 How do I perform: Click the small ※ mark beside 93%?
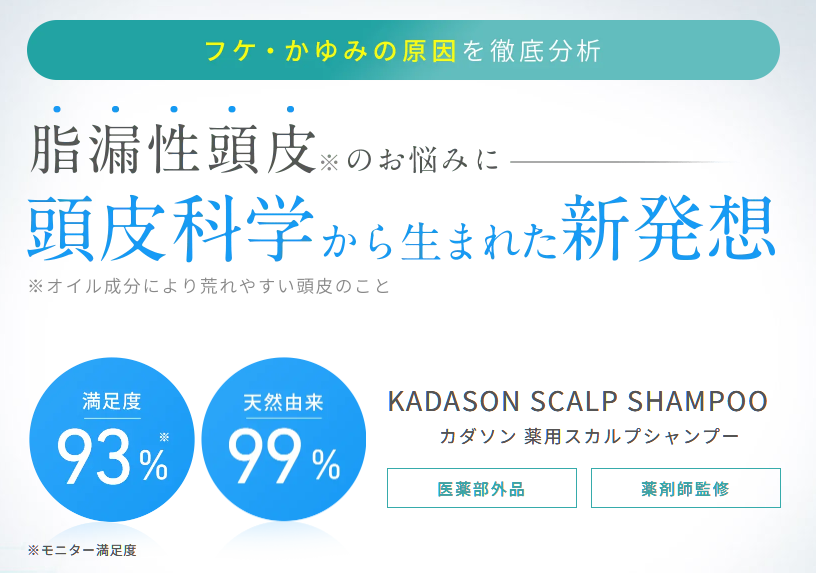[164, 437]
